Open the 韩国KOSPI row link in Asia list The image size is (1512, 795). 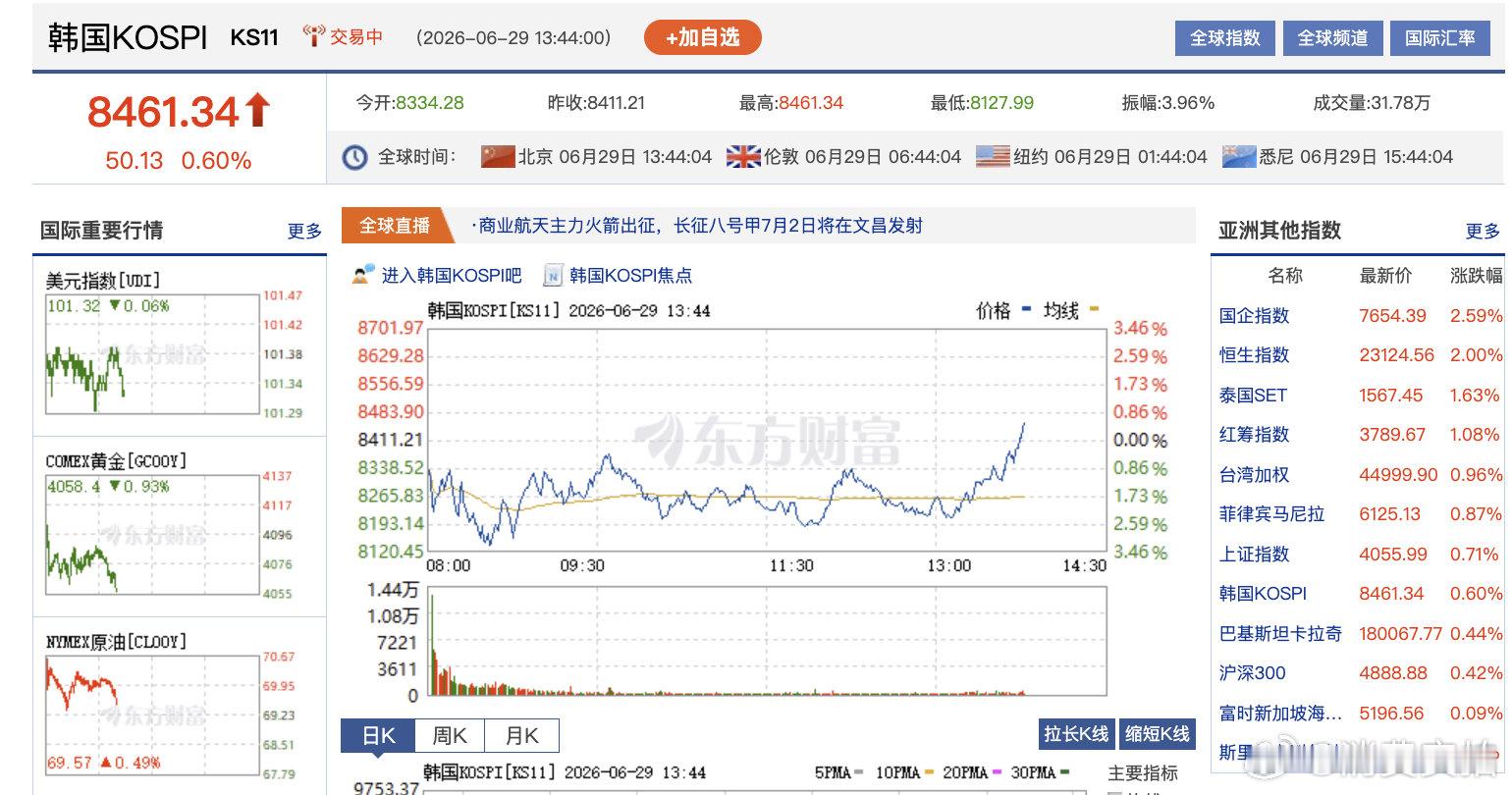pyautogui.click(x=1263, y=594)
